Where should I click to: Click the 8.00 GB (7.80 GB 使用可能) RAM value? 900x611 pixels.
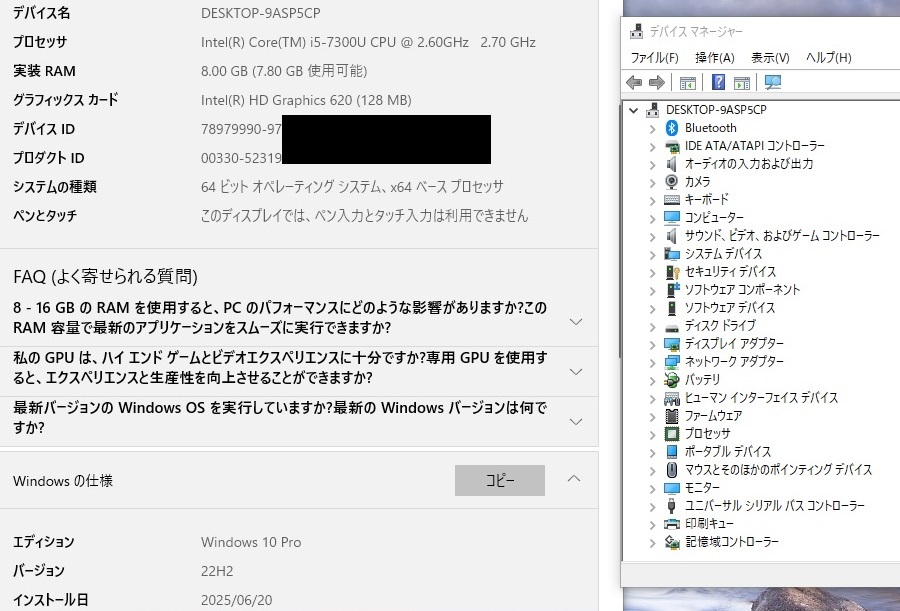[x=284, y=71]
